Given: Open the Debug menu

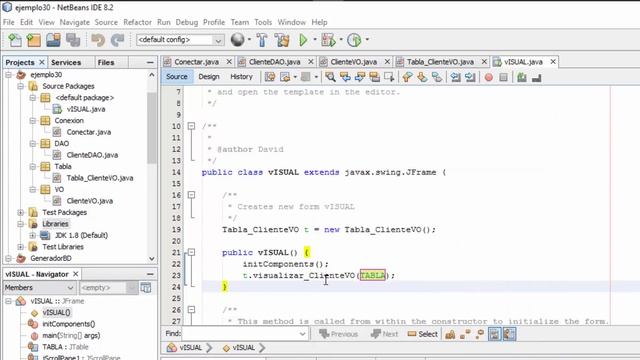Looking at the screenshot, I should point(187,22).
